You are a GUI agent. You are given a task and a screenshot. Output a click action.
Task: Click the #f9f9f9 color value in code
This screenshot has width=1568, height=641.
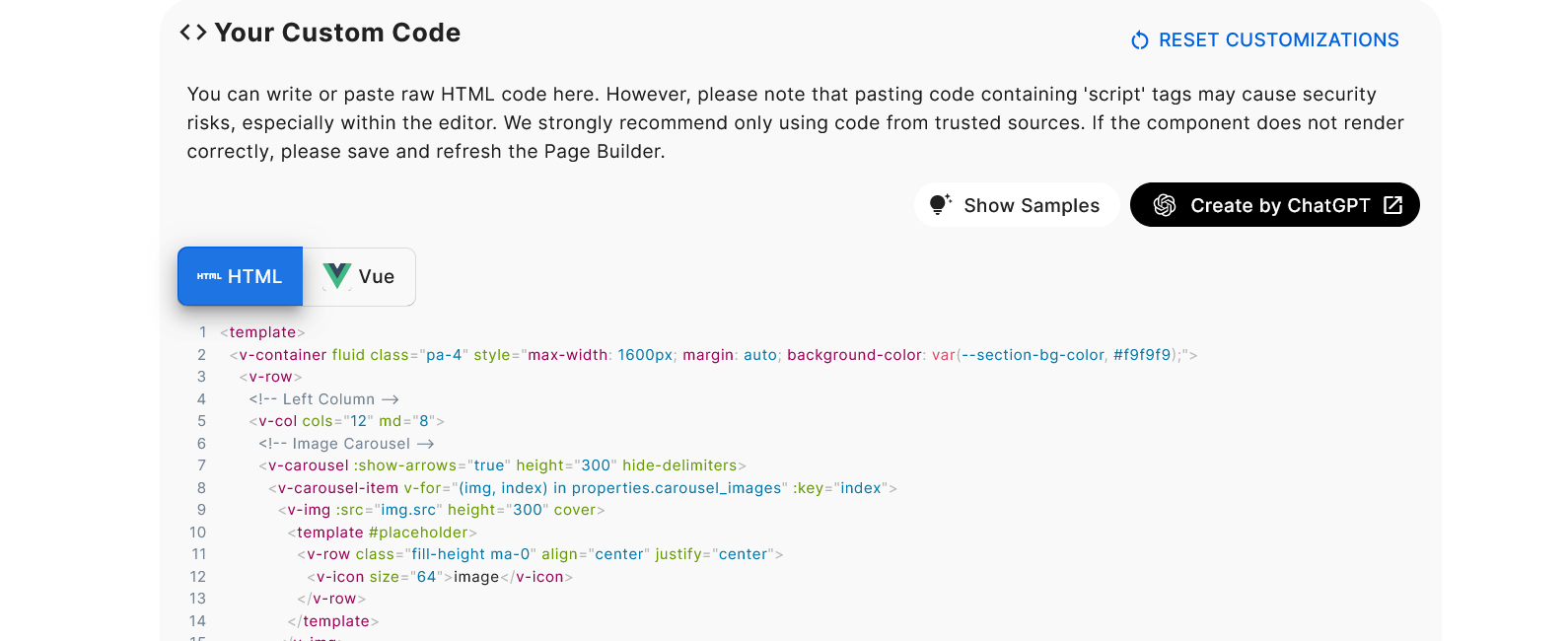[1142, 355]
